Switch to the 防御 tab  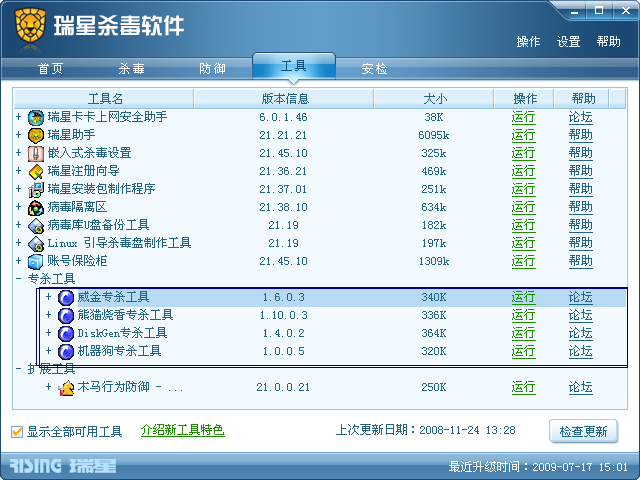(212, 69)
